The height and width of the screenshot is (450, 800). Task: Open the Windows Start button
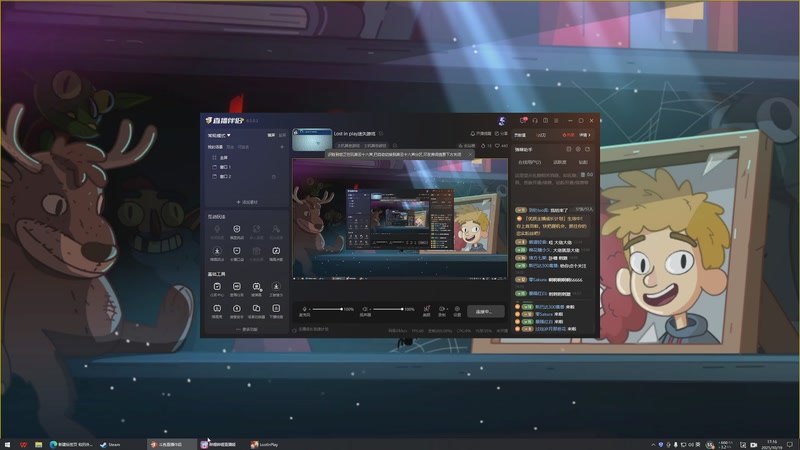(x=7, y=444)
